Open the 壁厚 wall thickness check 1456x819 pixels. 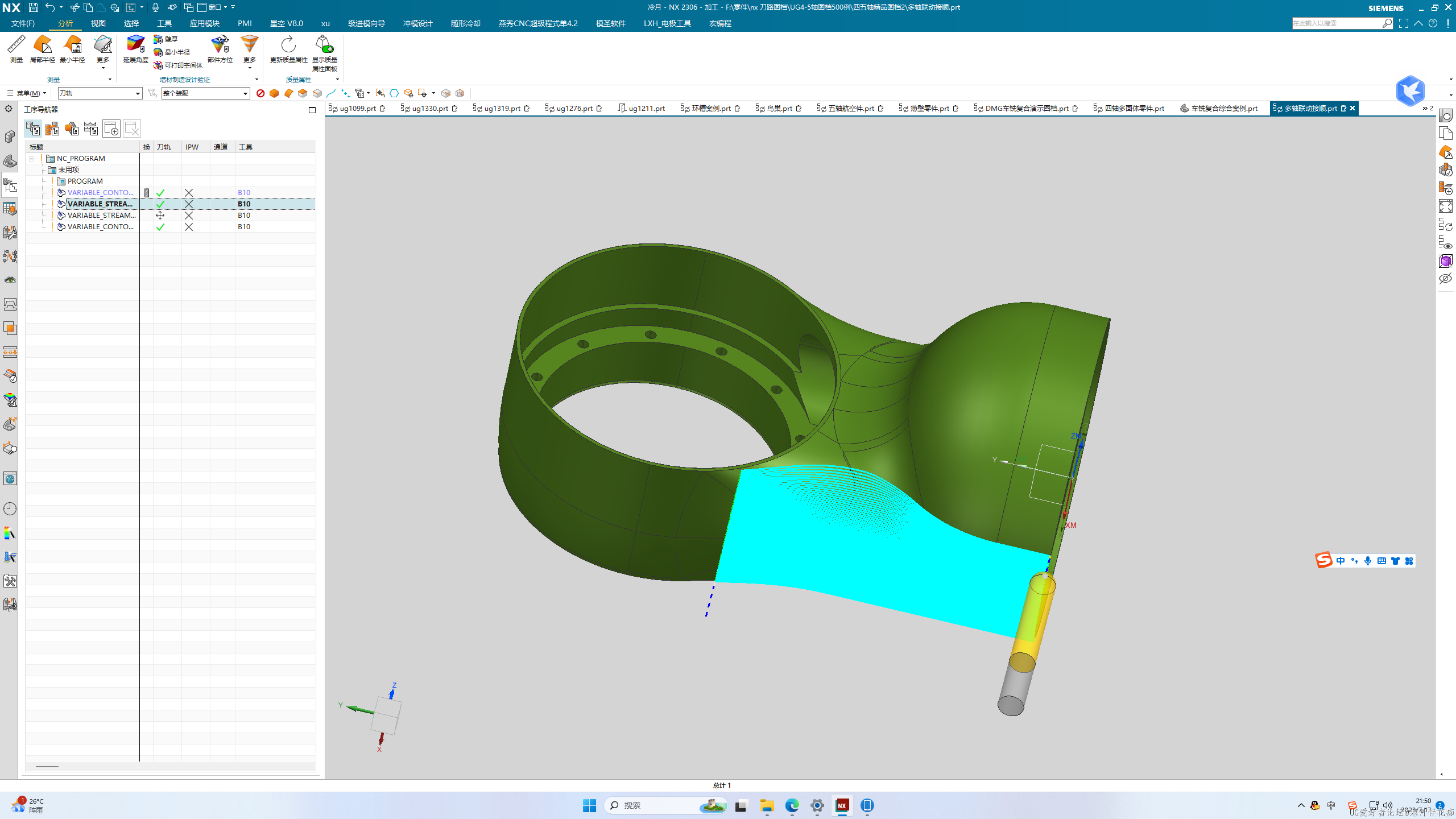166,39
